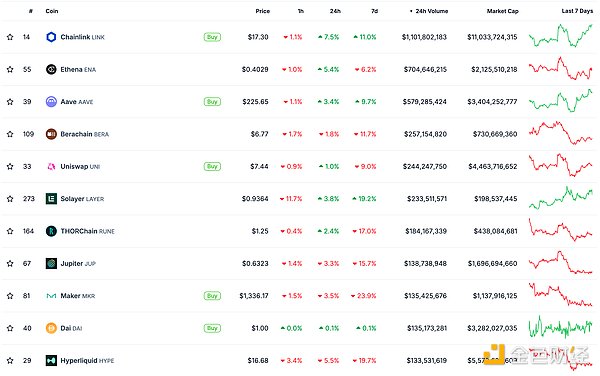Click the Solayer logo icon

click(51, 199)
